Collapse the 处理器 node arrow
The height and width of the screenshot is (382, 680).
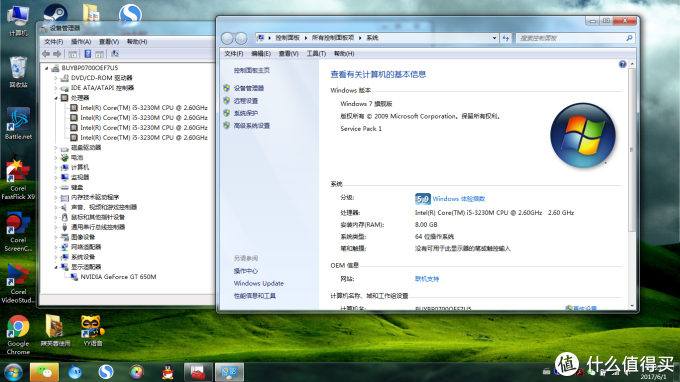[x=56, y=98]
